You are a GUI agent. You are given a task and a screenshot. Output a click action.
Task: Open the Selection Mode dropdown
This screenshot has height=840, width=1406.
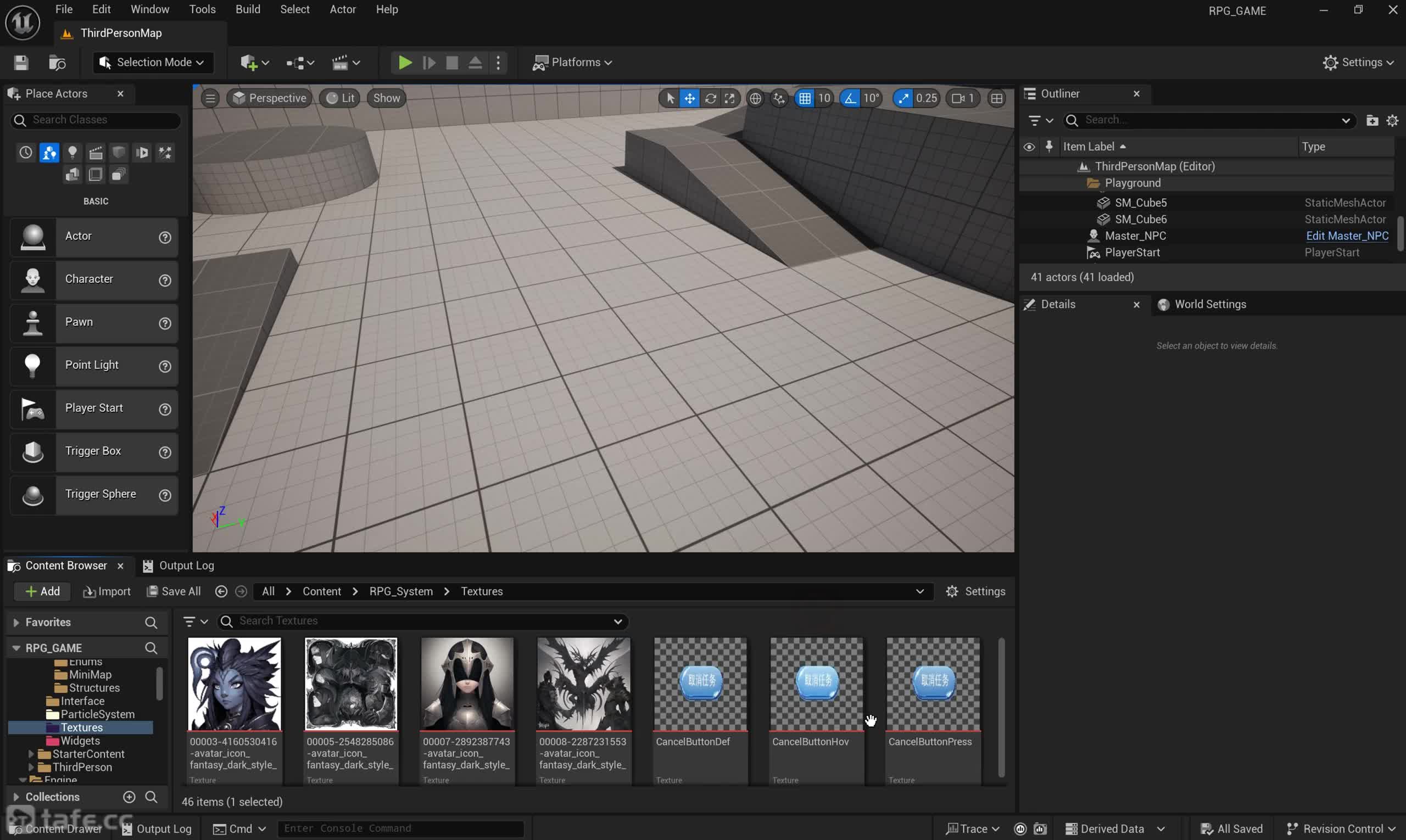[152, 62]
